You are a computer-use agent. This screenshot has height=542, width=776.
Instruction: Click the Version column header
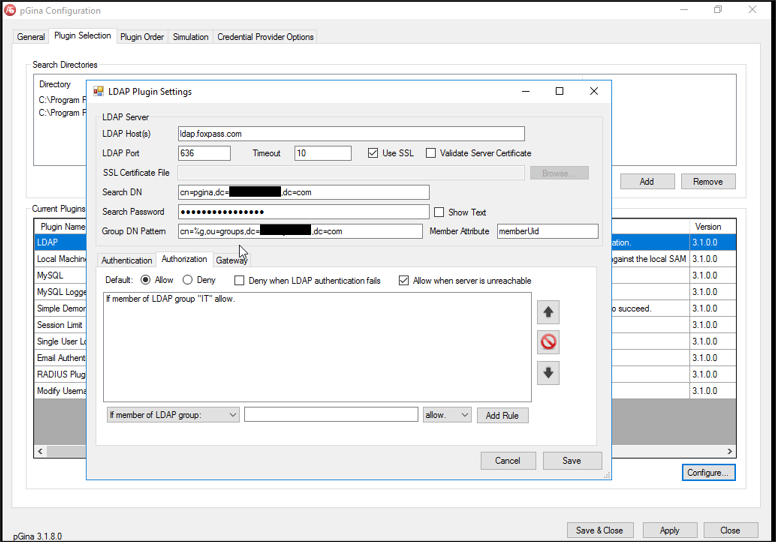click(x=712, y=227)
